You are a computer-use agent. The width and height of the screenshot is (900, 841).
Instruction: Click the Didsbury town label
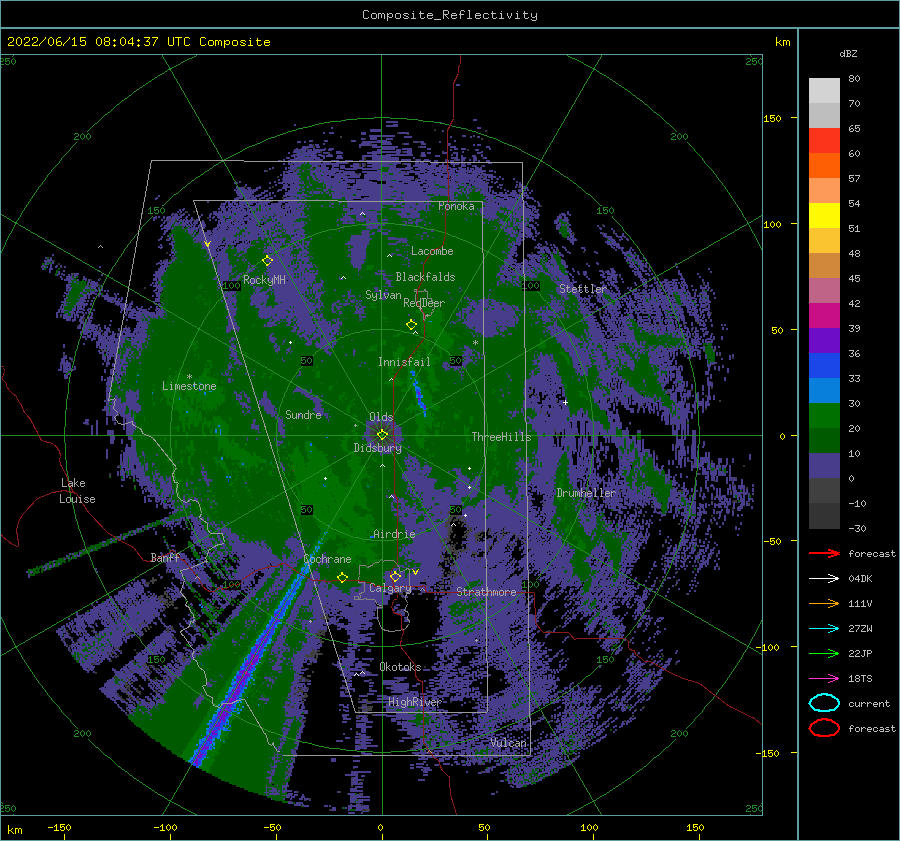(x=377, y=448)
